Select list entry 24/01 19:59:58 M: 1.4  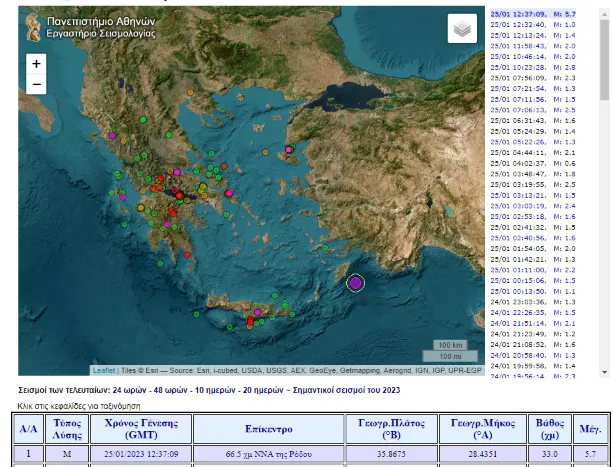533,366
